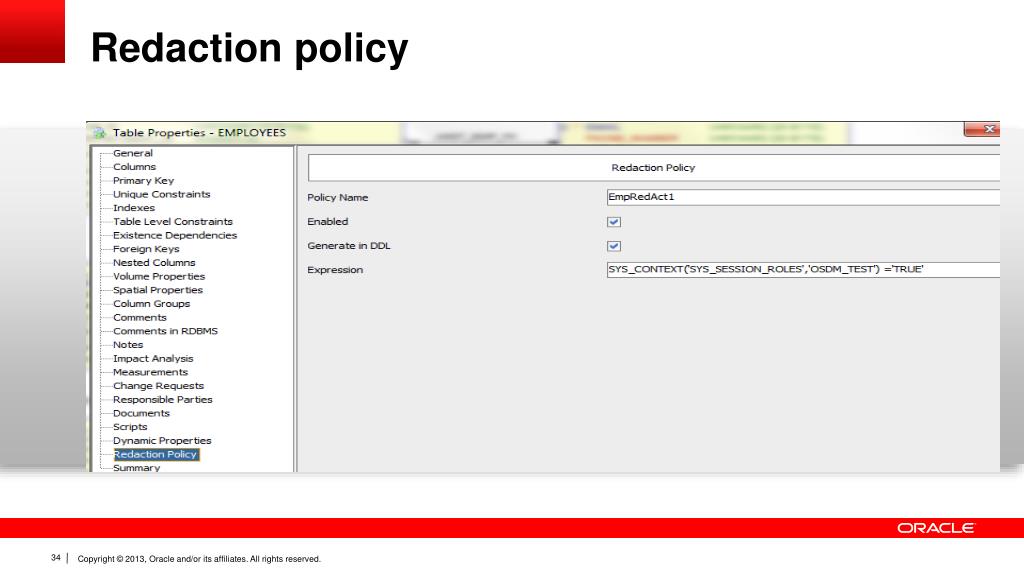Screen dimensions: 1024x576
Task: Open the General section in the tree
Action: 133,153
